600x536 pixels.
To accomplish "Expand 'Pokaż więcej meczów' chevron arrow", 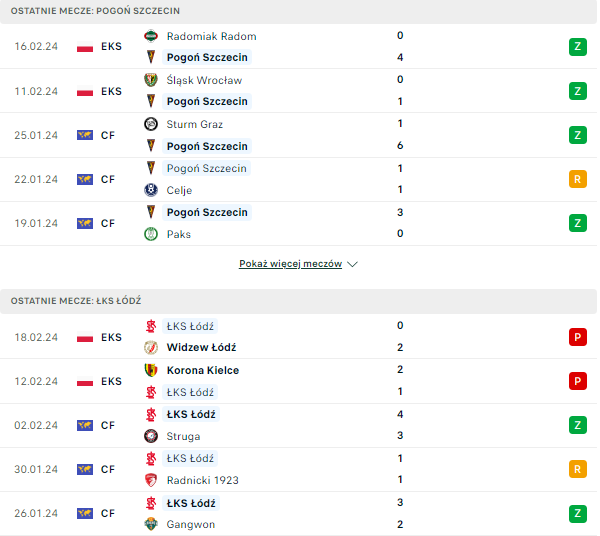I will 352,264.
